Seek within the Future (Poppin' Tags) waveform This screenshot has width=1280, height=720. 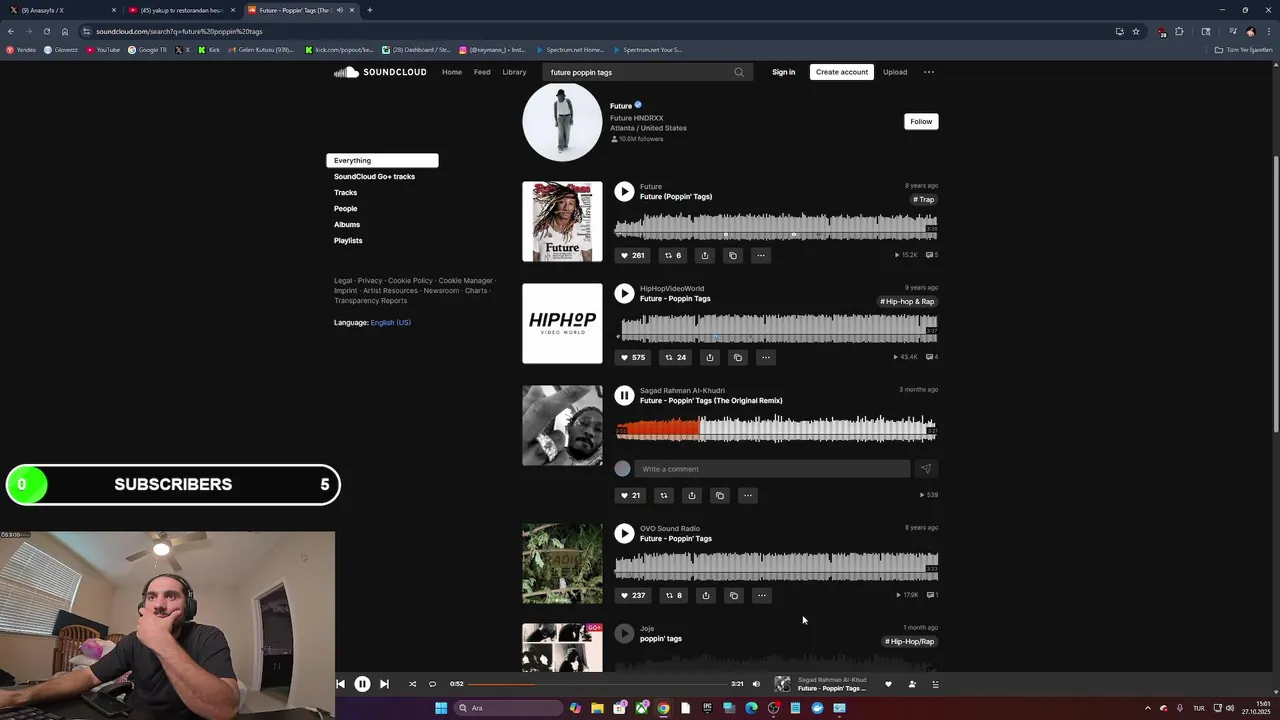point(776,226)
